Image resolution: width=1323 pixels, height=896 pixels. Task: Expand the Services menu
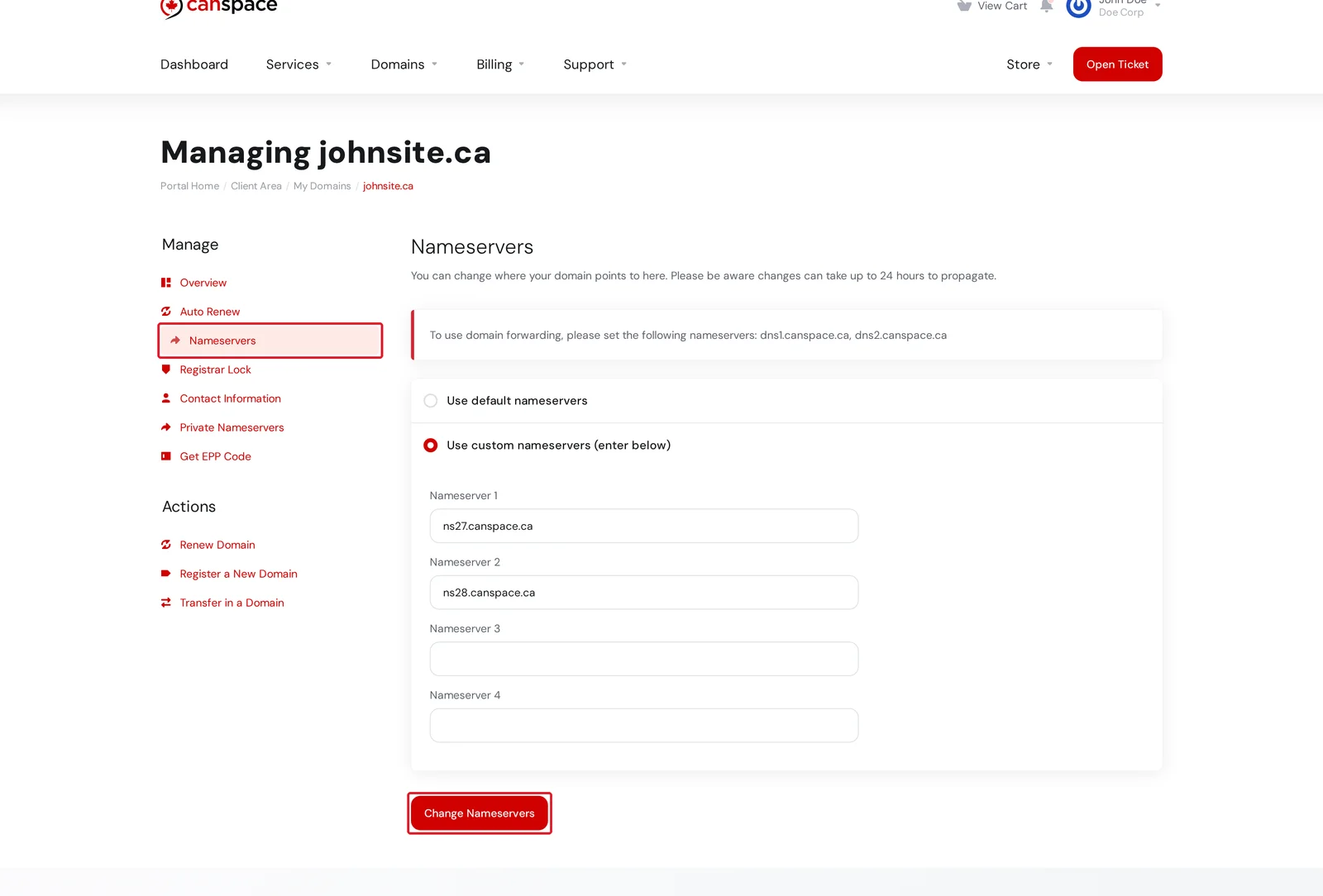299,64
